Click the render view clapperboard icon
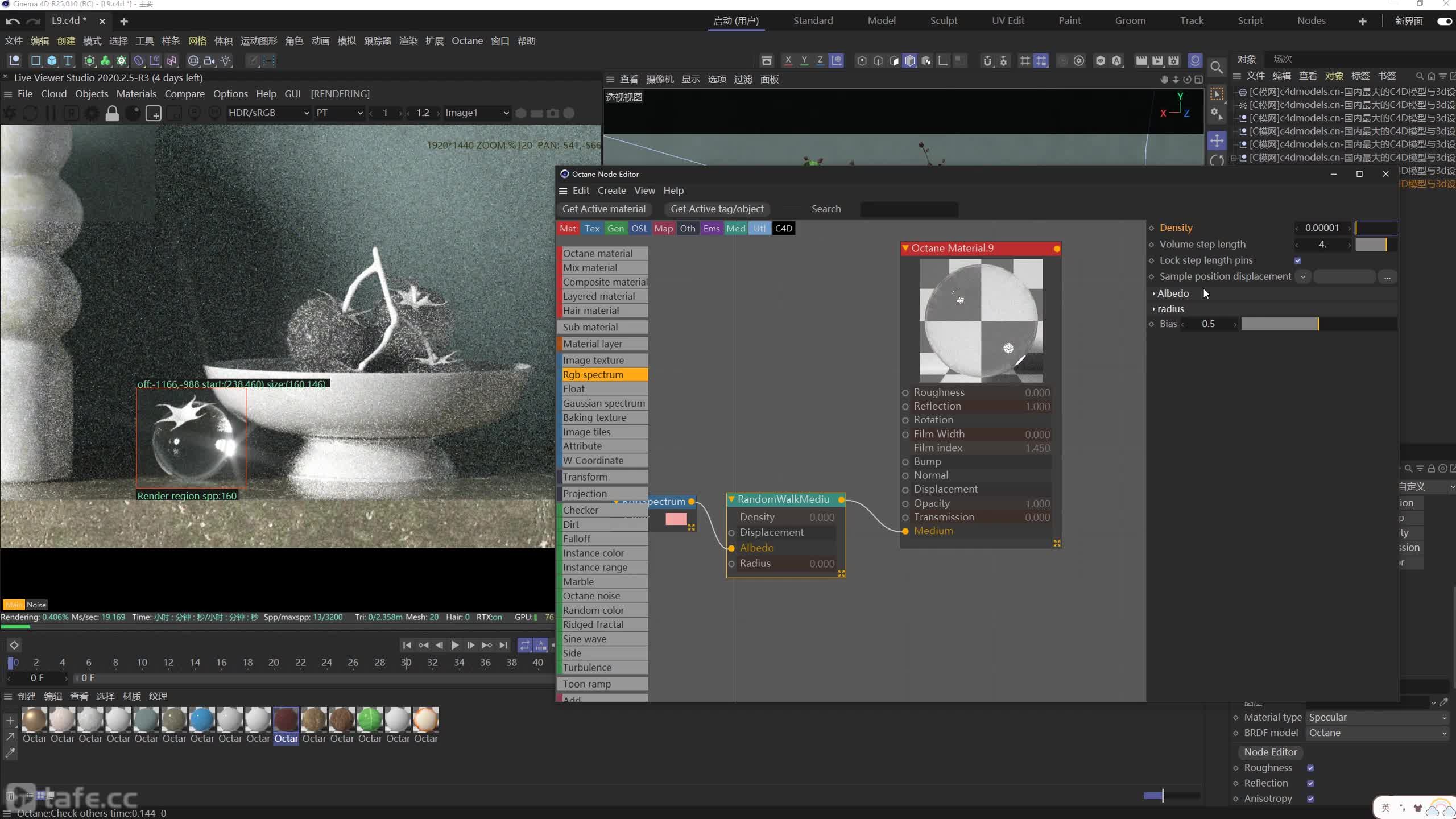Screen dimensions: 1456x819 click(x=1141, y=61)
